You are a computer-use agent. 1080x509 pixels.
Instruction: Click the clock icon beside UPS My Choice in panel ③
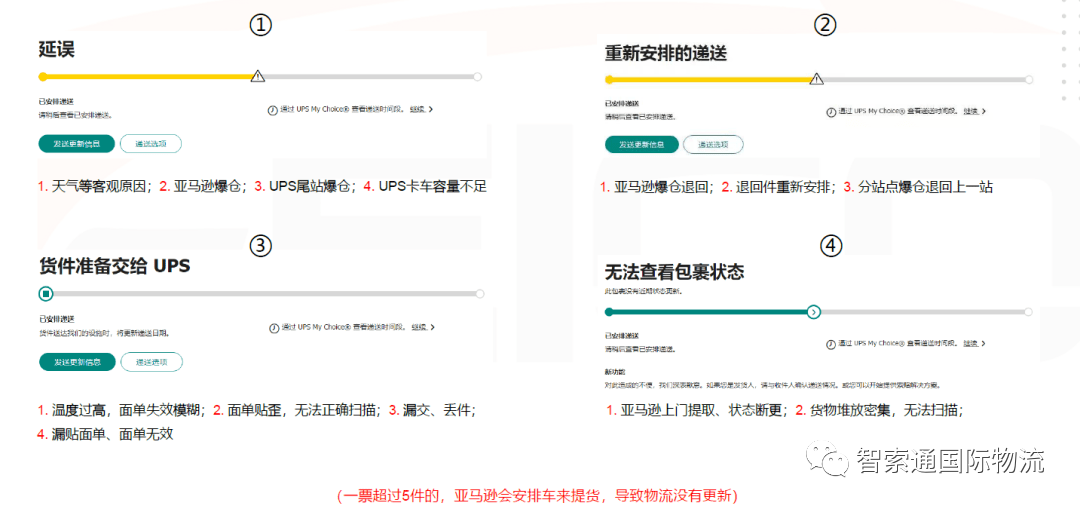[273, 328]
